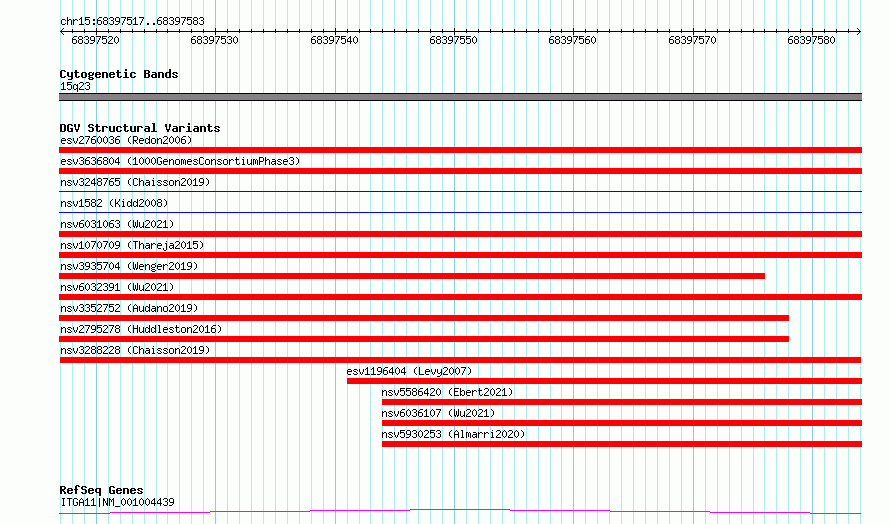
Task: Click the red bar under nsv5586420 (Ebert2021)
Action: click(x=622, y=402)
